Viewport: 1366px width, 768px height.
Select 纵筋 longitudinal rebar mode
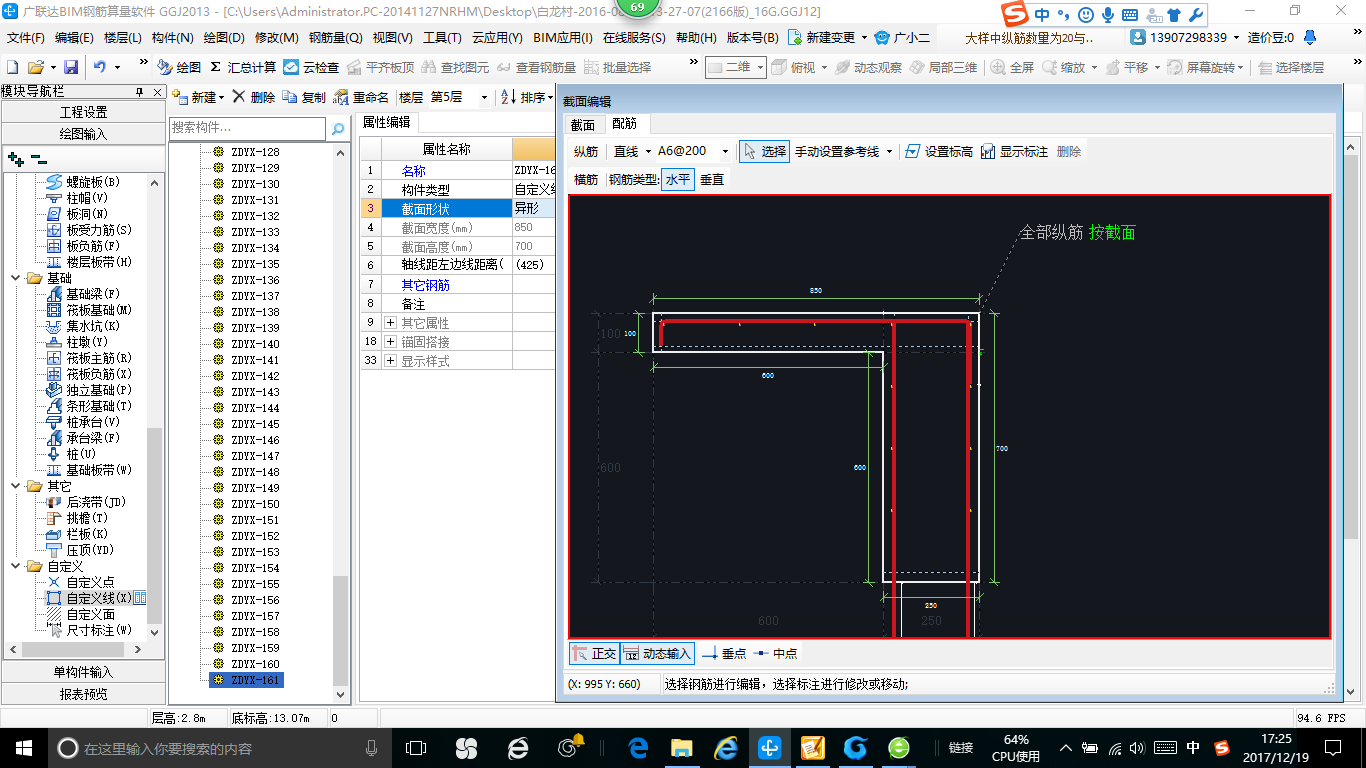click(586, 152)
